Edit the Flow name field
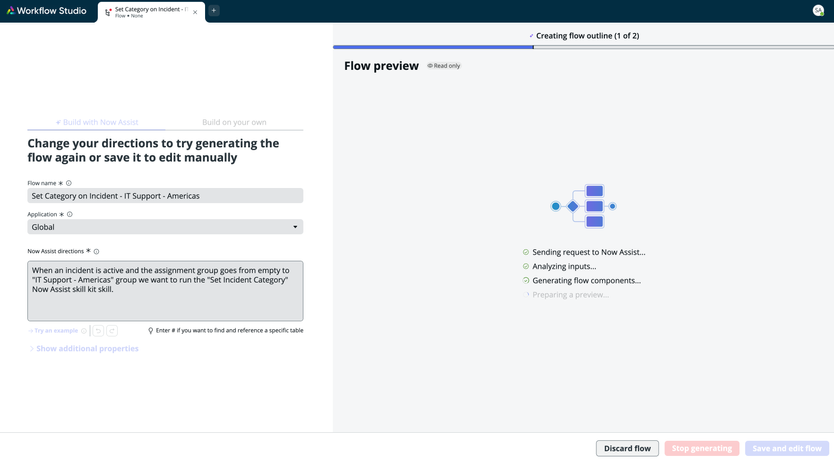This screenshot has height=462, width=834. click(x=165, y=196)
